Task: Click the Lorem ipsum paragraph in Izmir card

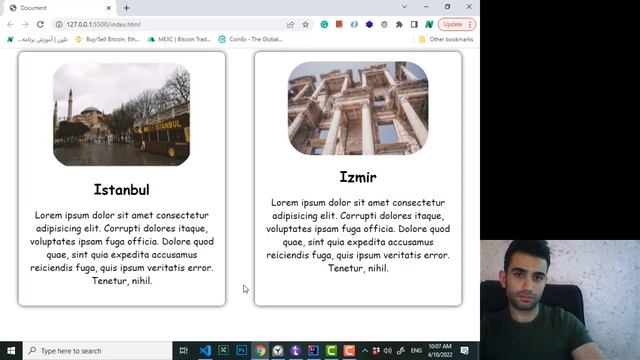Action: tap(358, 235)
